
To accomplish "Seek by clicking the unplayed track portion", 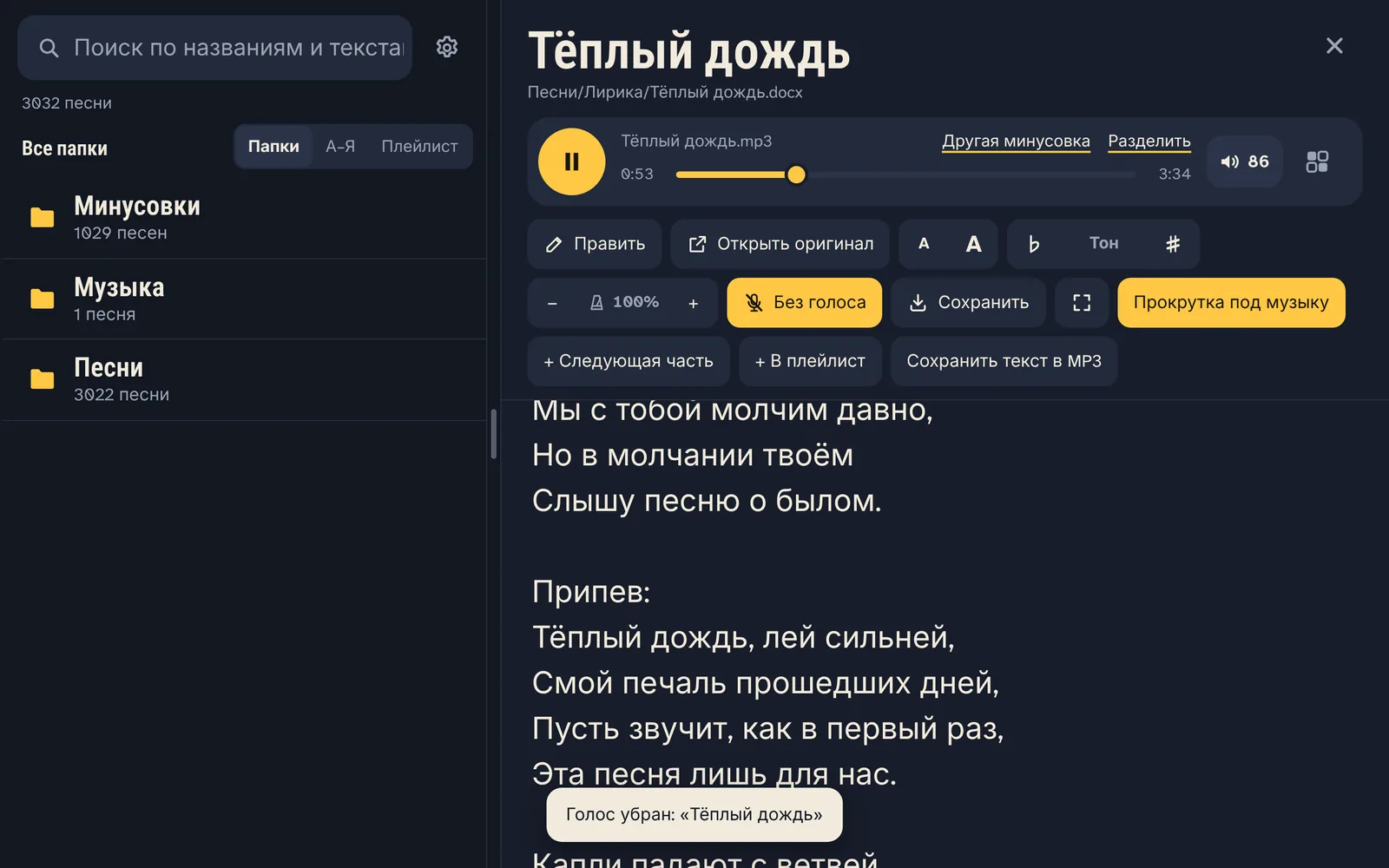I will (971, 174).
